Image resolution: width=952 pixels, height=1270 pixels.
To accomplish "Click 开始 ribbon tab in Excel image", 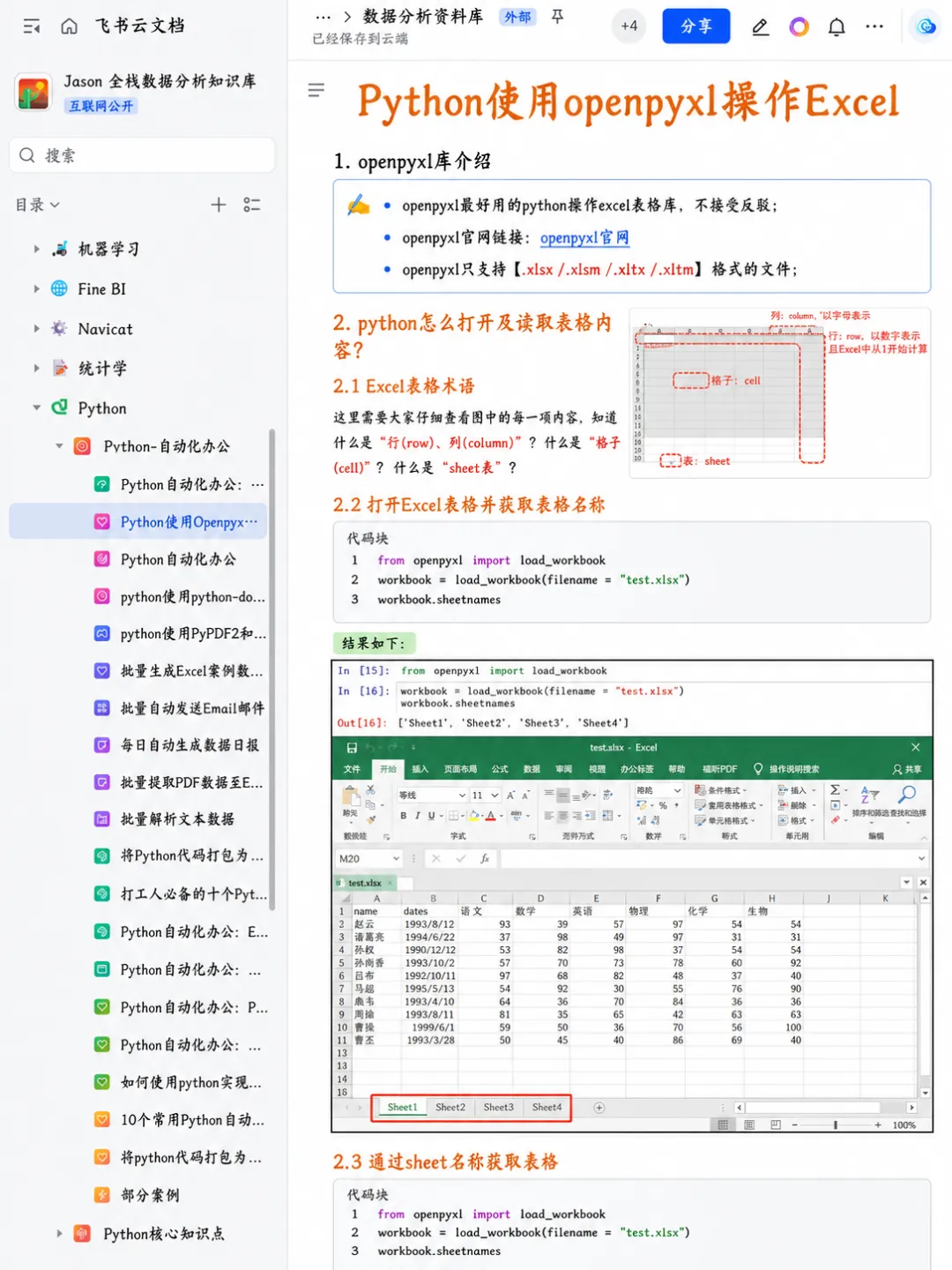I will (388, 769).
